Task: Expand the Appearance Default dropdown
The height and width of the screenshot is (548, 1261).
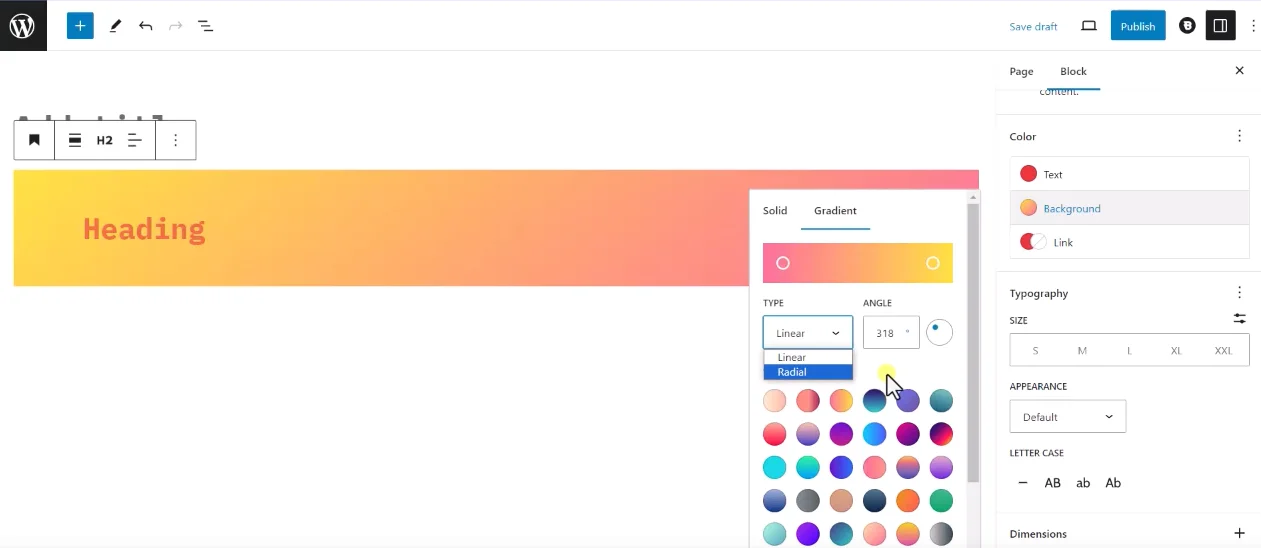Action: point(1067,417)
